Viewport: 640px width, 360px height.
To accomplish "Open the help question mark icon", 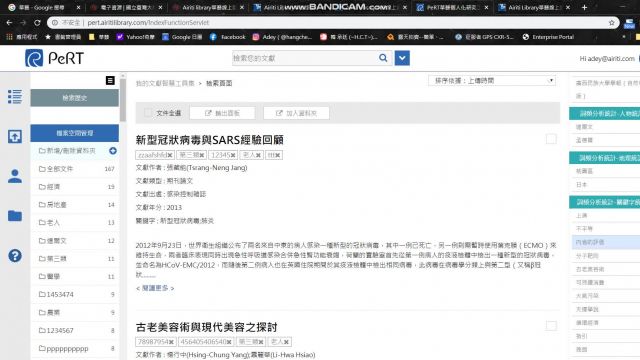I will pyautogui.click(x=15, y=256).
